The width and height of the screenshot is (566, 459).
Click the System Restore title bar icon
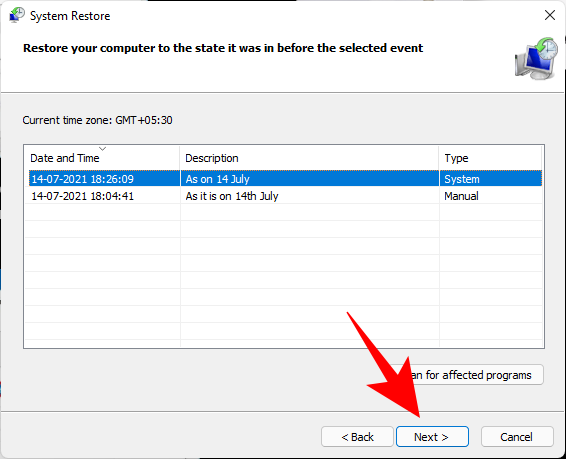pos(17,16)
